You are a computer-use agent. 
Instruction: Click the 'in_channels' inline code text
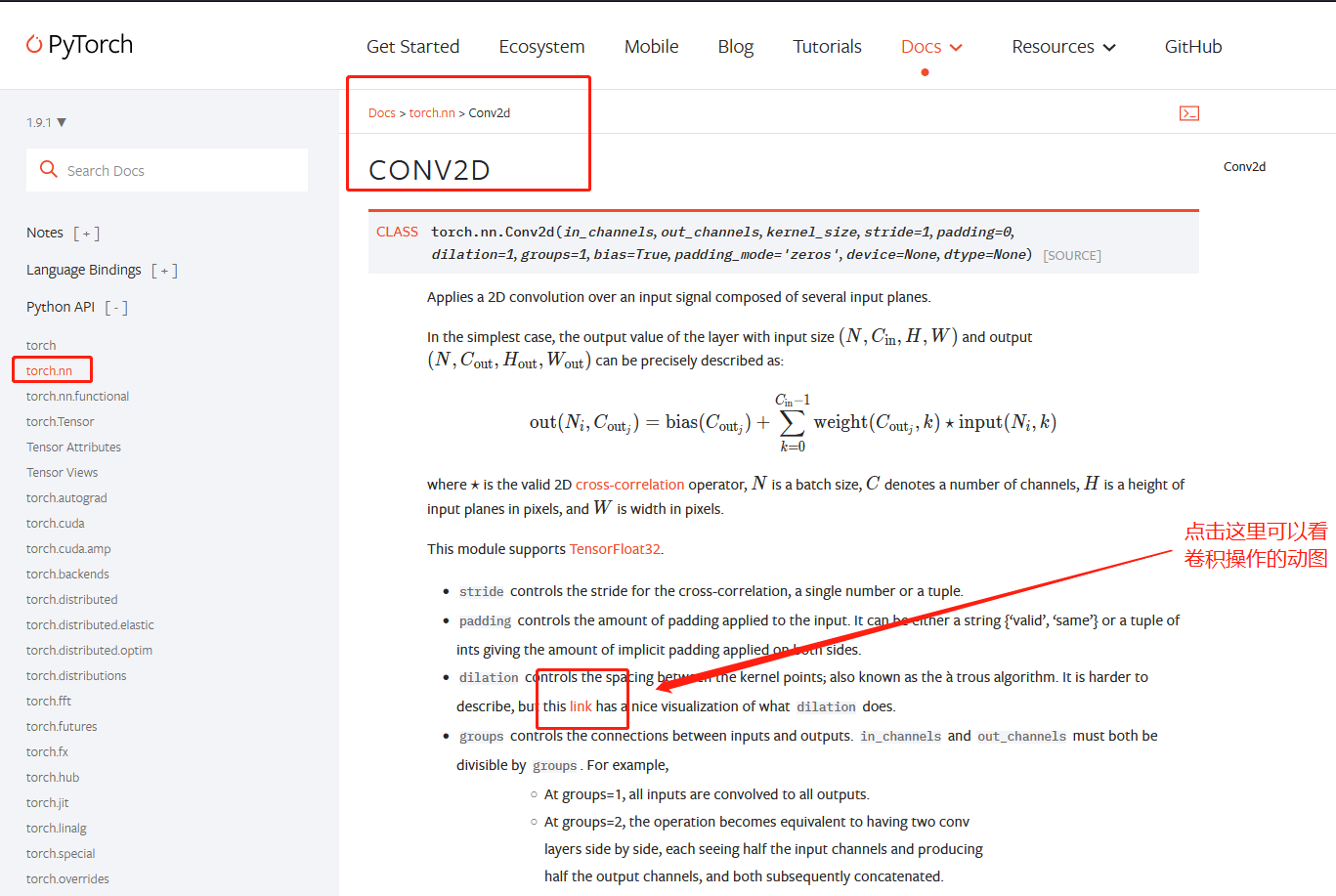[x=901, y=736]
